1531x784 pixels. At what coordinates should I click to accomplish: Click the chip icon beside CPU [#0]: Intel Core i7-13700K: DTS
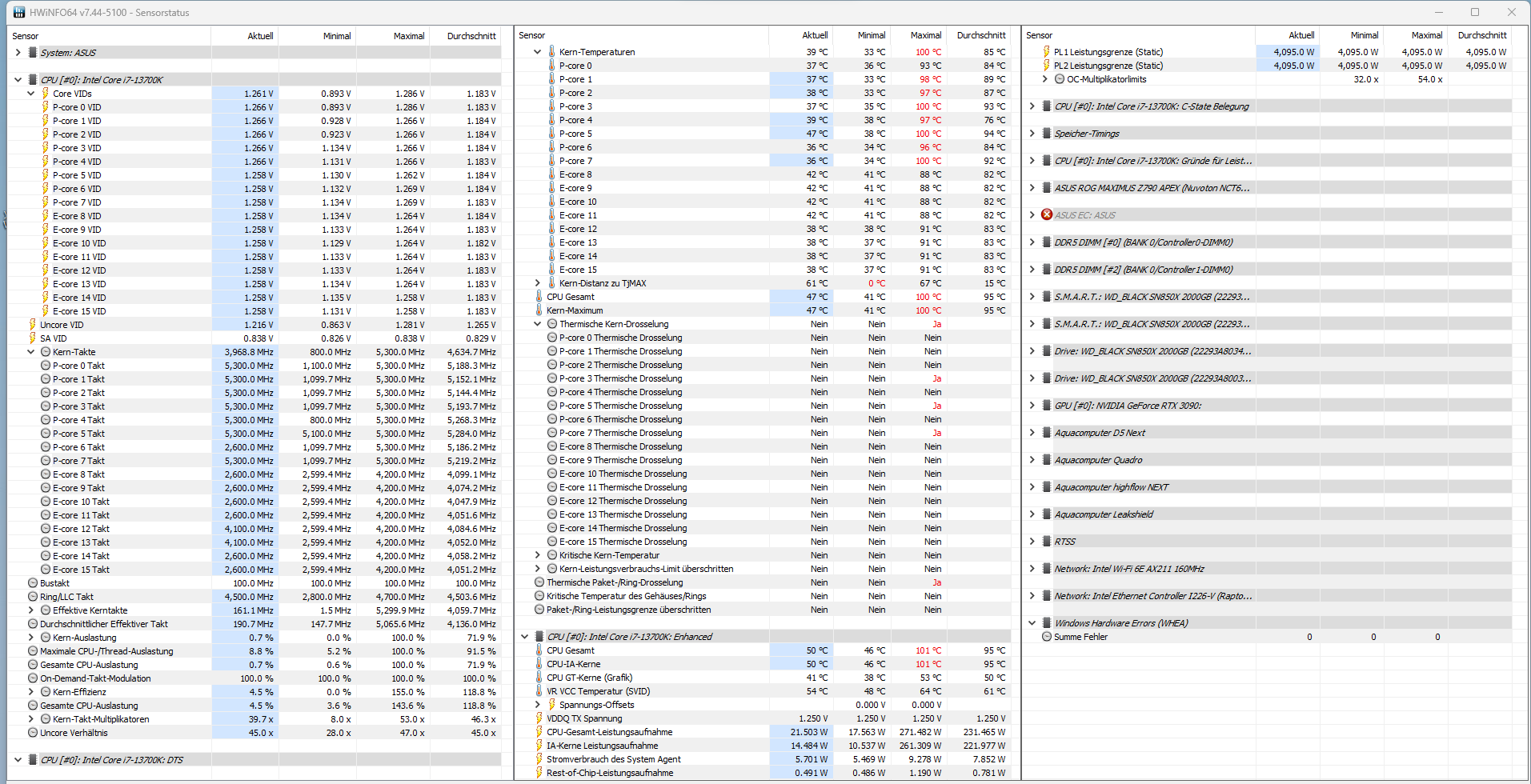33,760
